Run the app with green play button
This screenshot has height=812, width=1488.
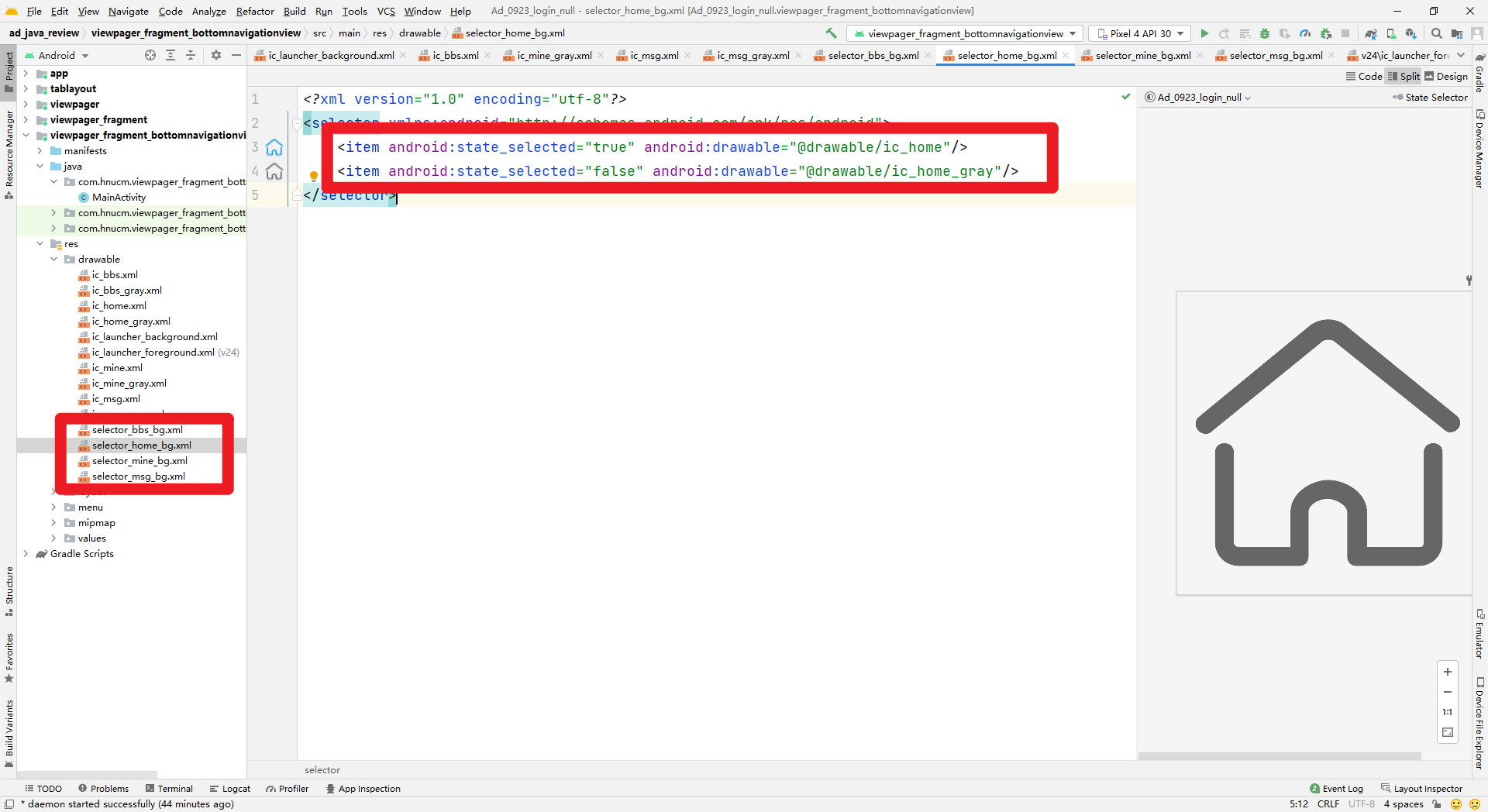tap(1204, 33)
